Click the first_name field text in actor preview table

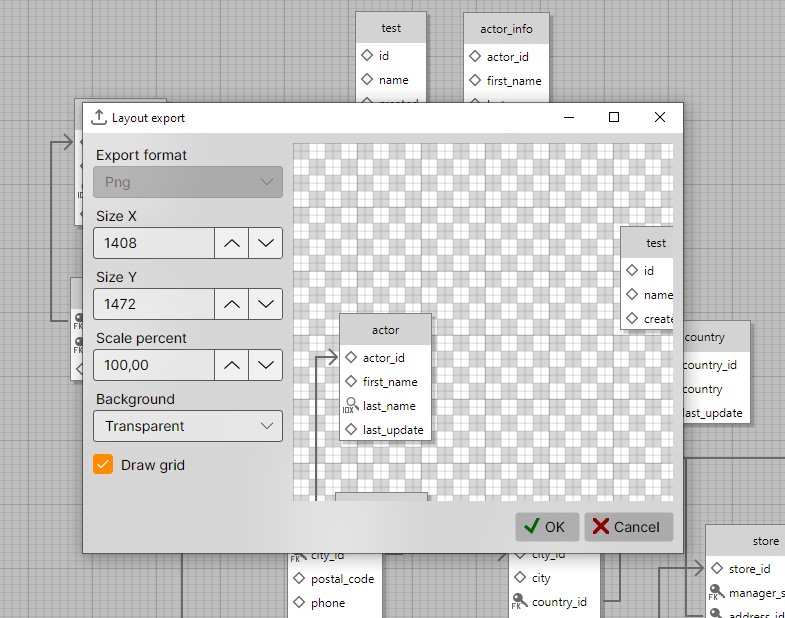point(390,382)
